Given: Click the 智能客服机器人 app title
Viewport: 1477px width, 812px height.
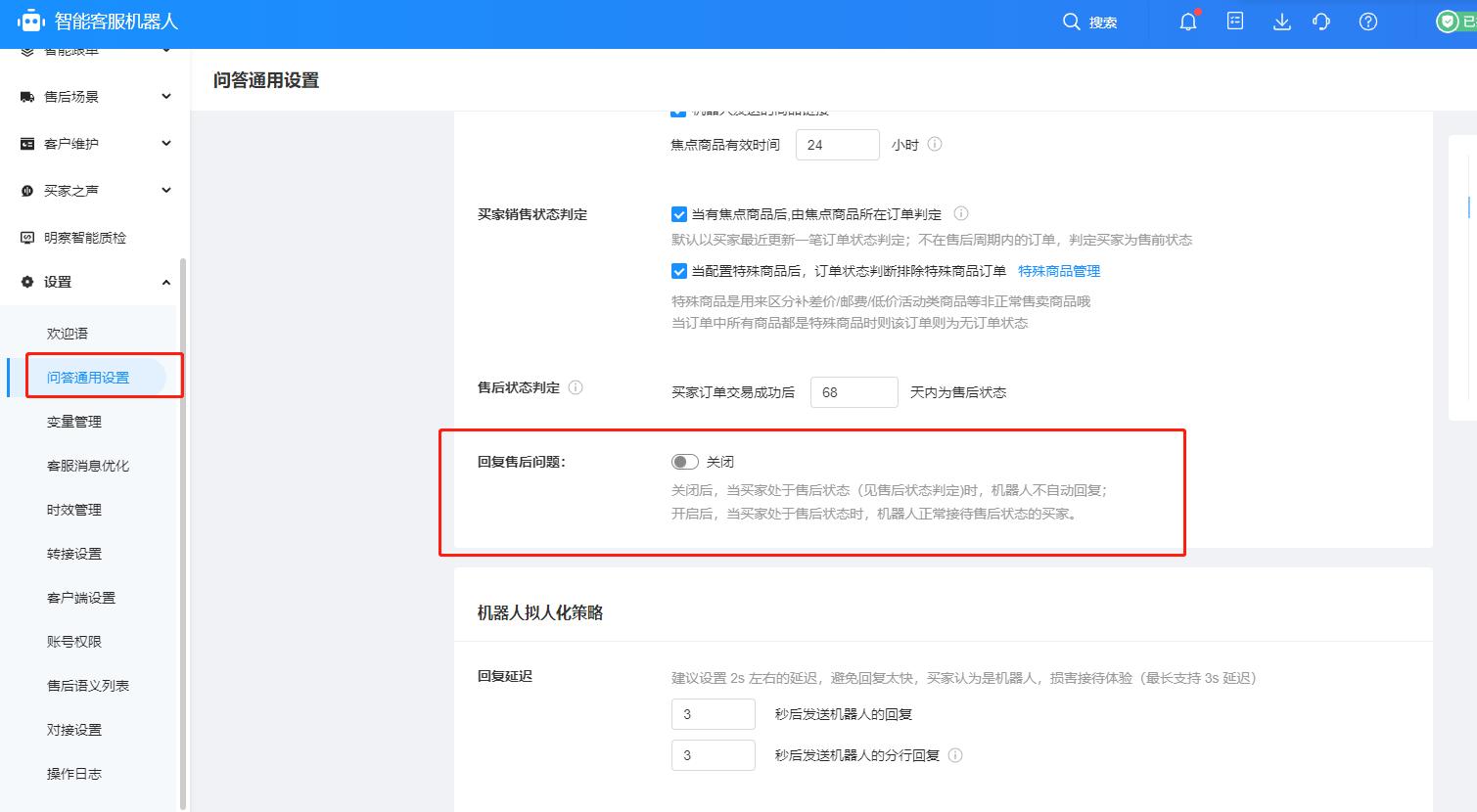Looking at the screenshot, I should (116, 22).
